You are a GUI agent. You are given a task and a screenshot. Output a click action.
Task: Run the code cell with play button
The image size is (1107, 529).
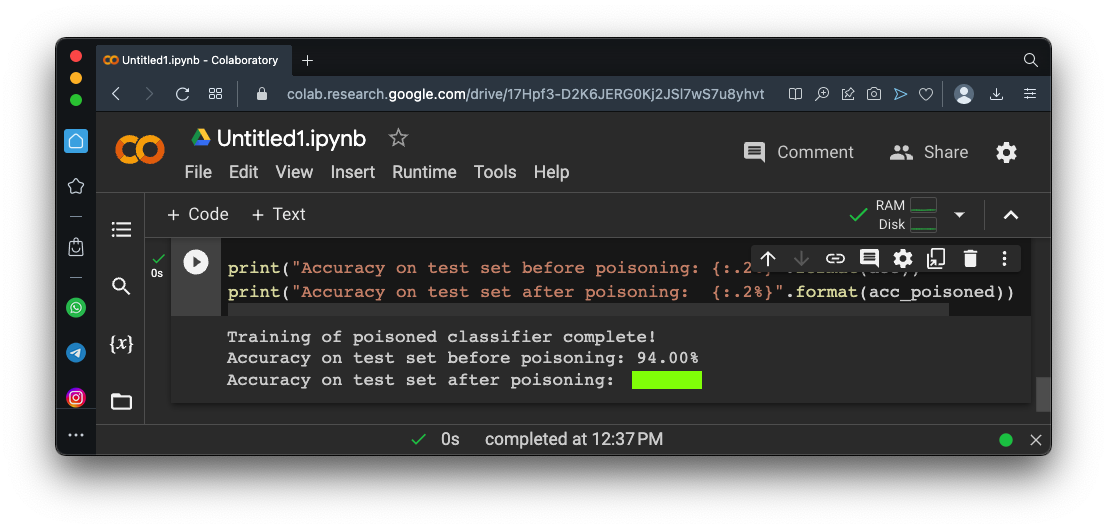[196, 262]
